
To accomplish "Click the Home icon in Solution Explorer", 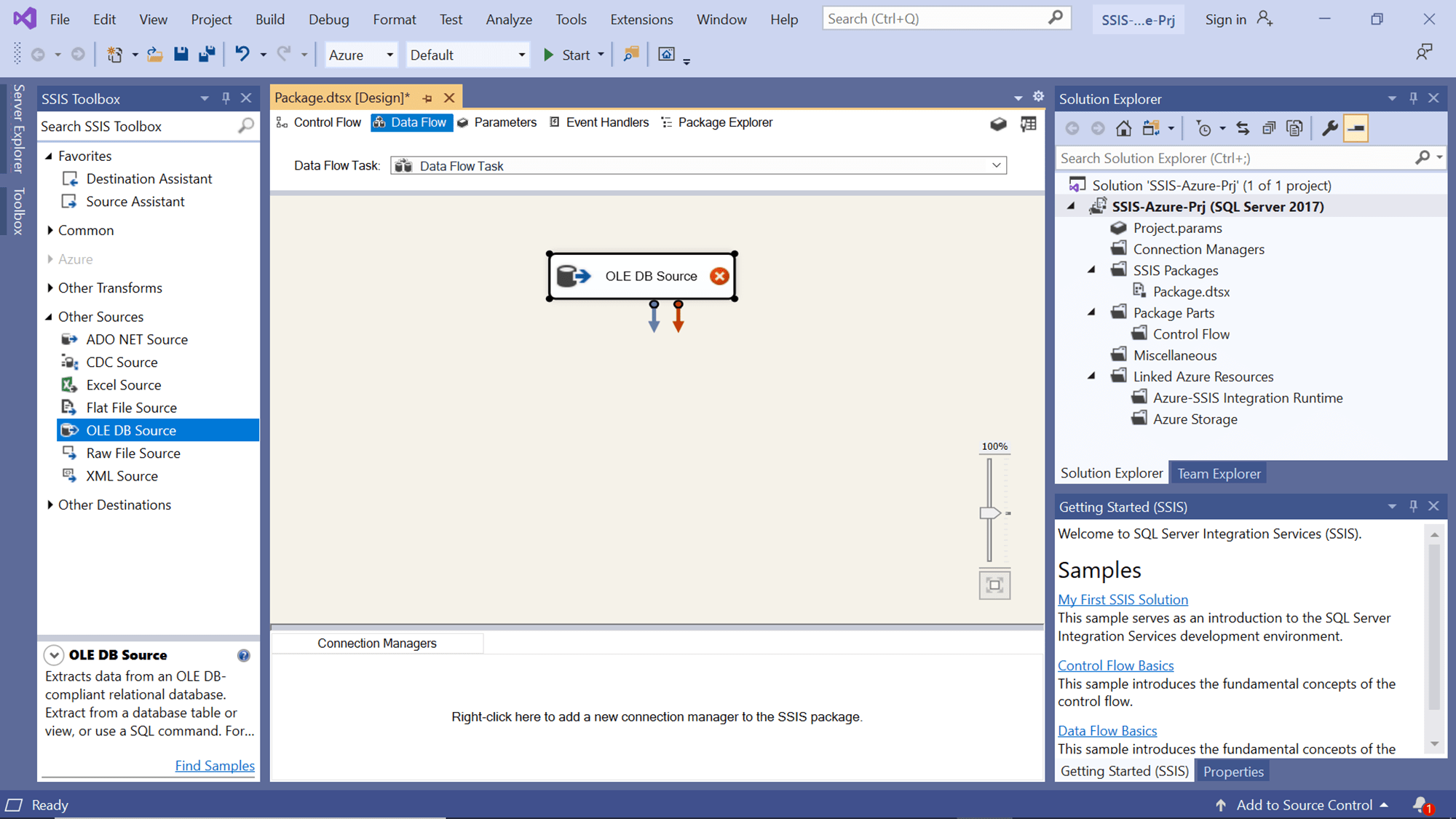I will (x=1123, y=129).
